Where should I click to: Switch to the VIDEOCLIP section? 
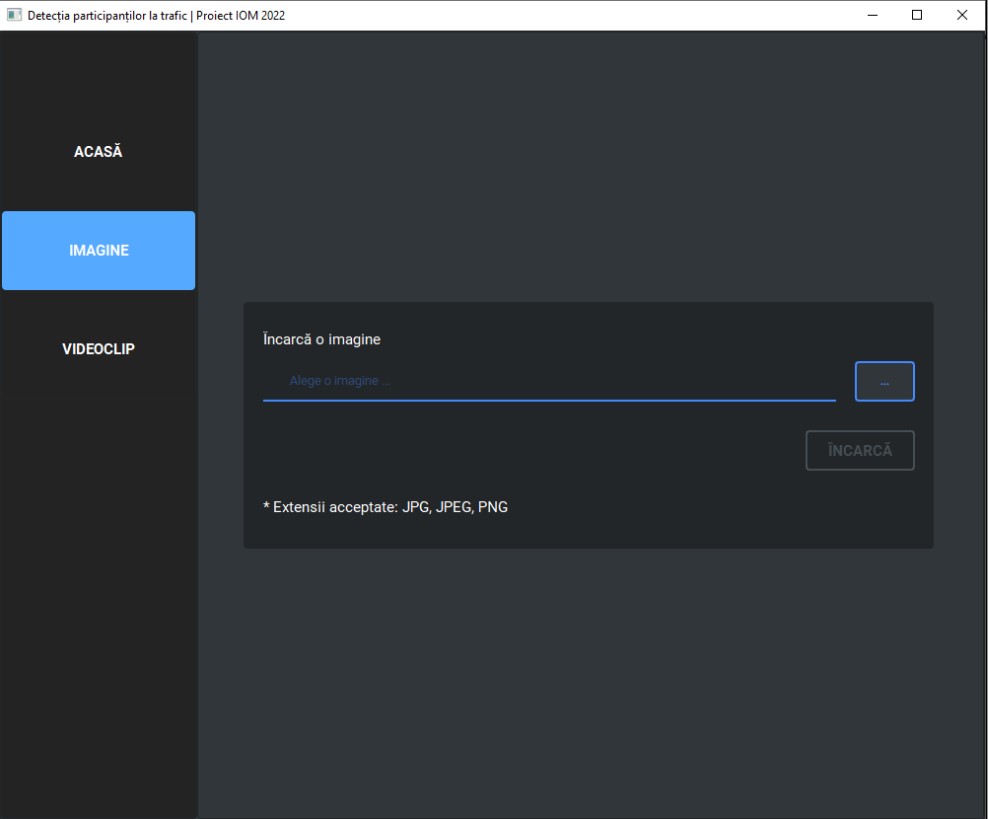[98, 349]
